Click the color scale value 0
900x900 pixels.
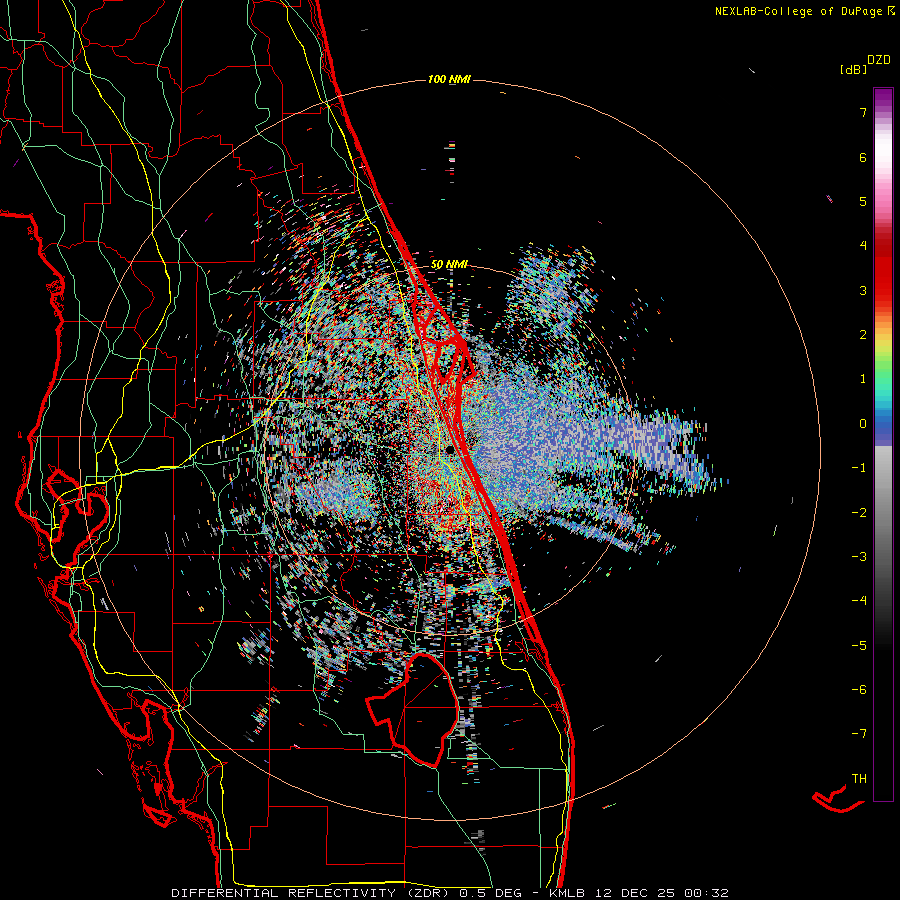click(x=863, y=424)
